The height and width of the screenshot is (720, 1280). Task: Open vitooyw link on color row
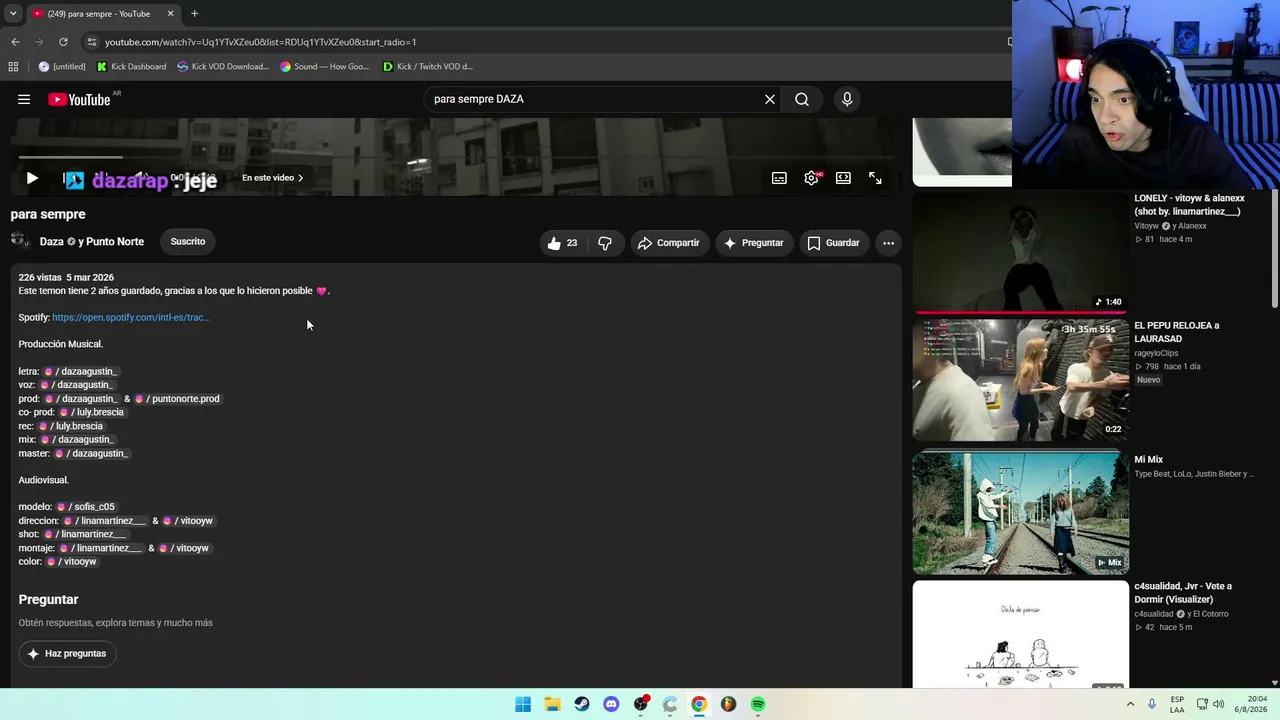pos(72,562)
